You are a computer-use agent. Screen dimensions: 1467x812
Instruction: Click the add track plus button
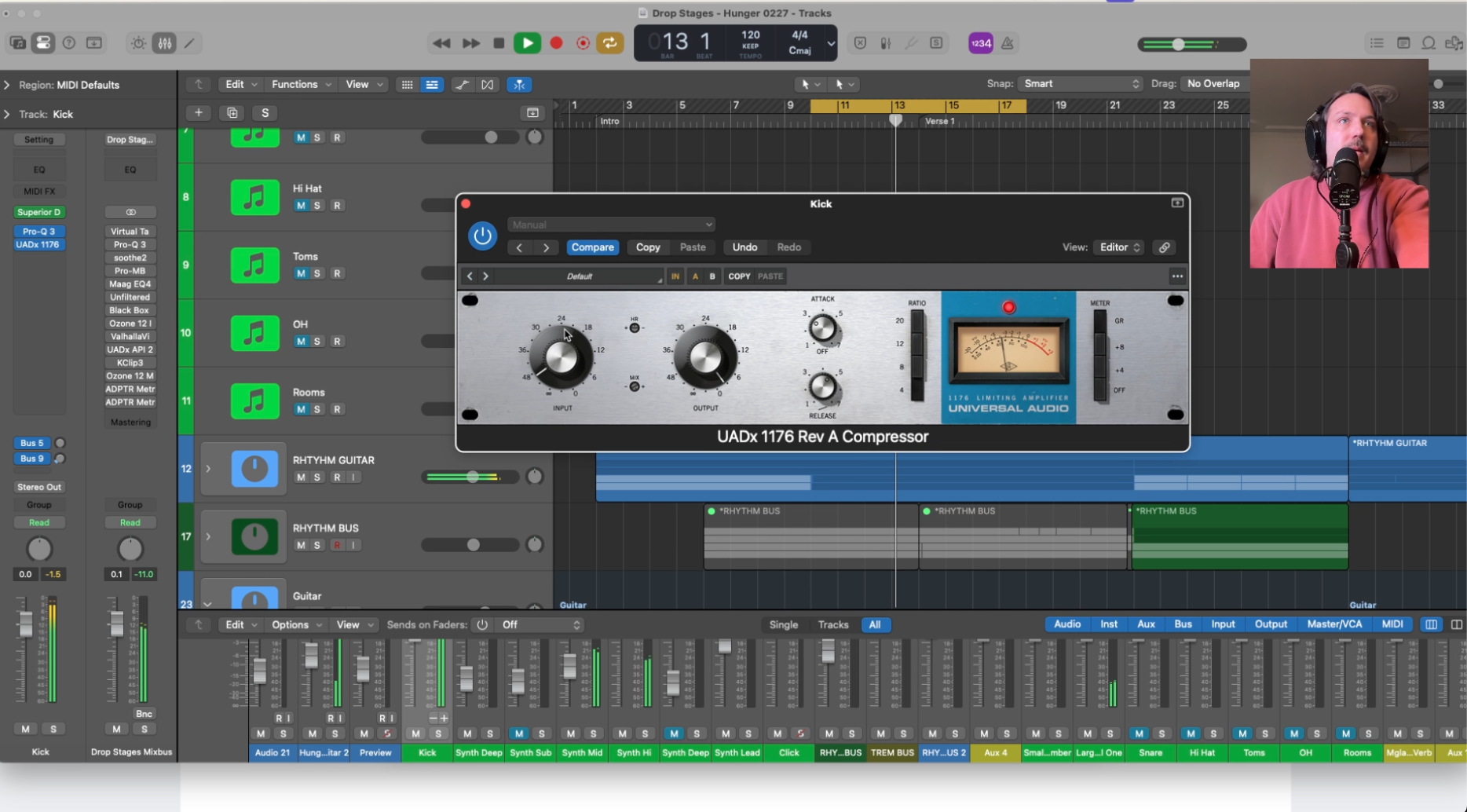pos(199,113)
